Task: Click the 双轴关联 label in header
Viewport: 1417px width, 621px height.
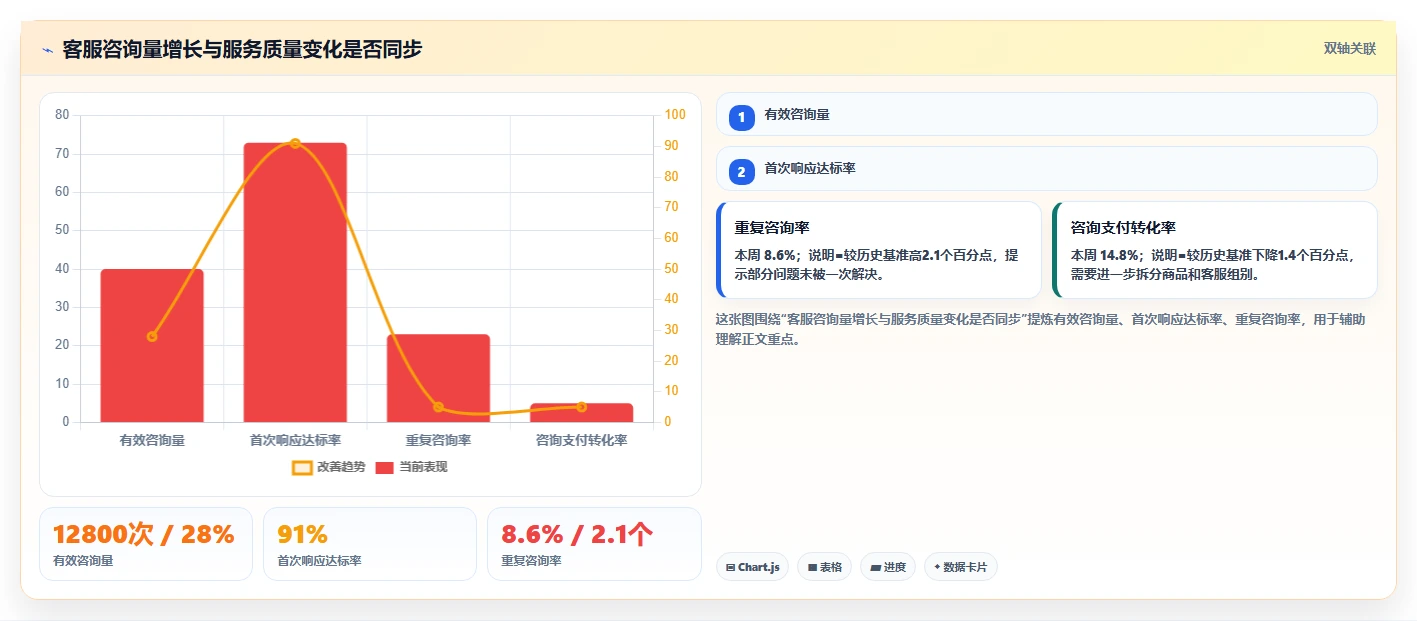Action: (x=1350, y=49)
